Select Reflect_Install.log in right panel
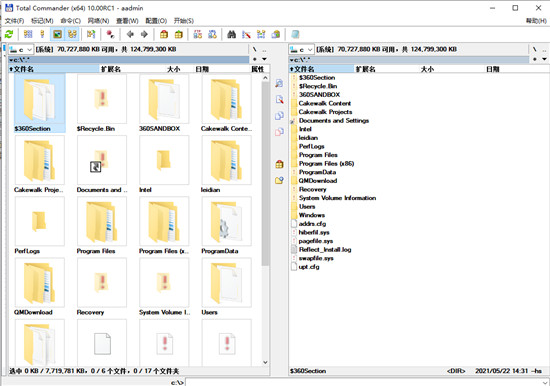 tap(325, 249)
